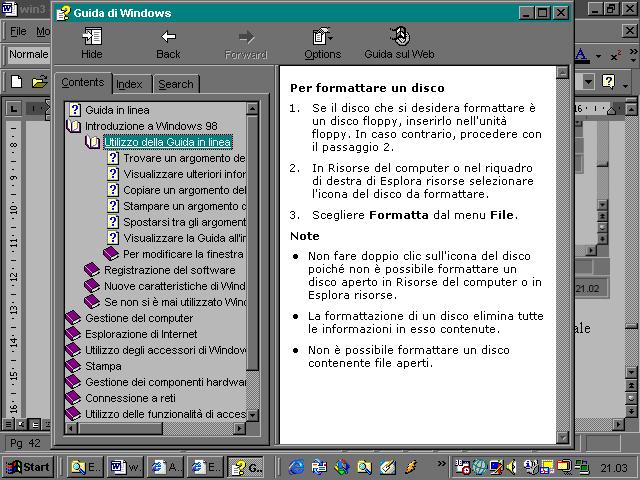Open Copiare un argomento topic
640x480 pixels.
[x=184, y=190]
